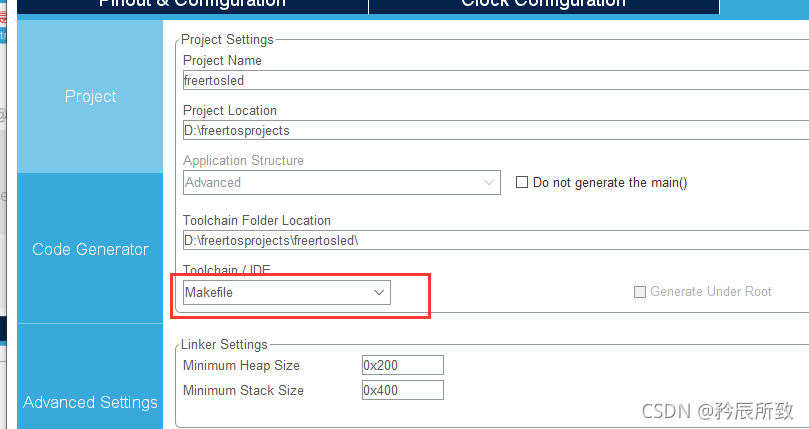Click the Project Name input field
809x429 pixels.
pyautogui.click(x=495, y=81)
